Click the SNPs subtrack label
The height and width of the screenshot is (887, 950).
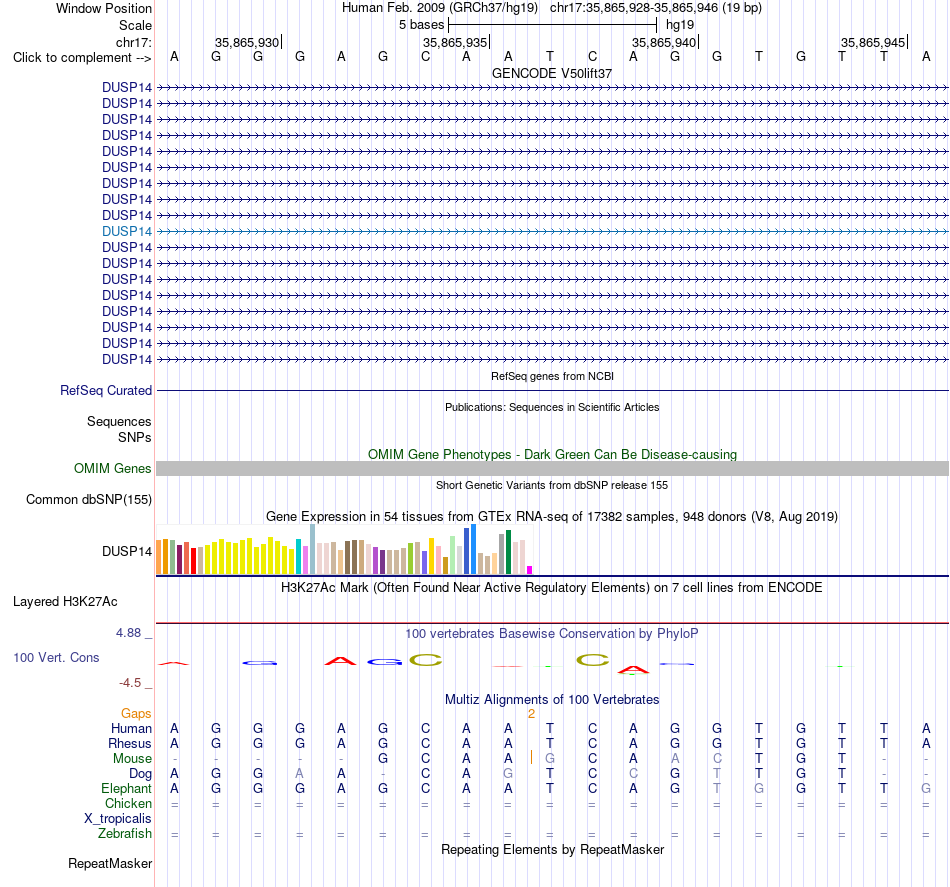(x=135, y=437)
